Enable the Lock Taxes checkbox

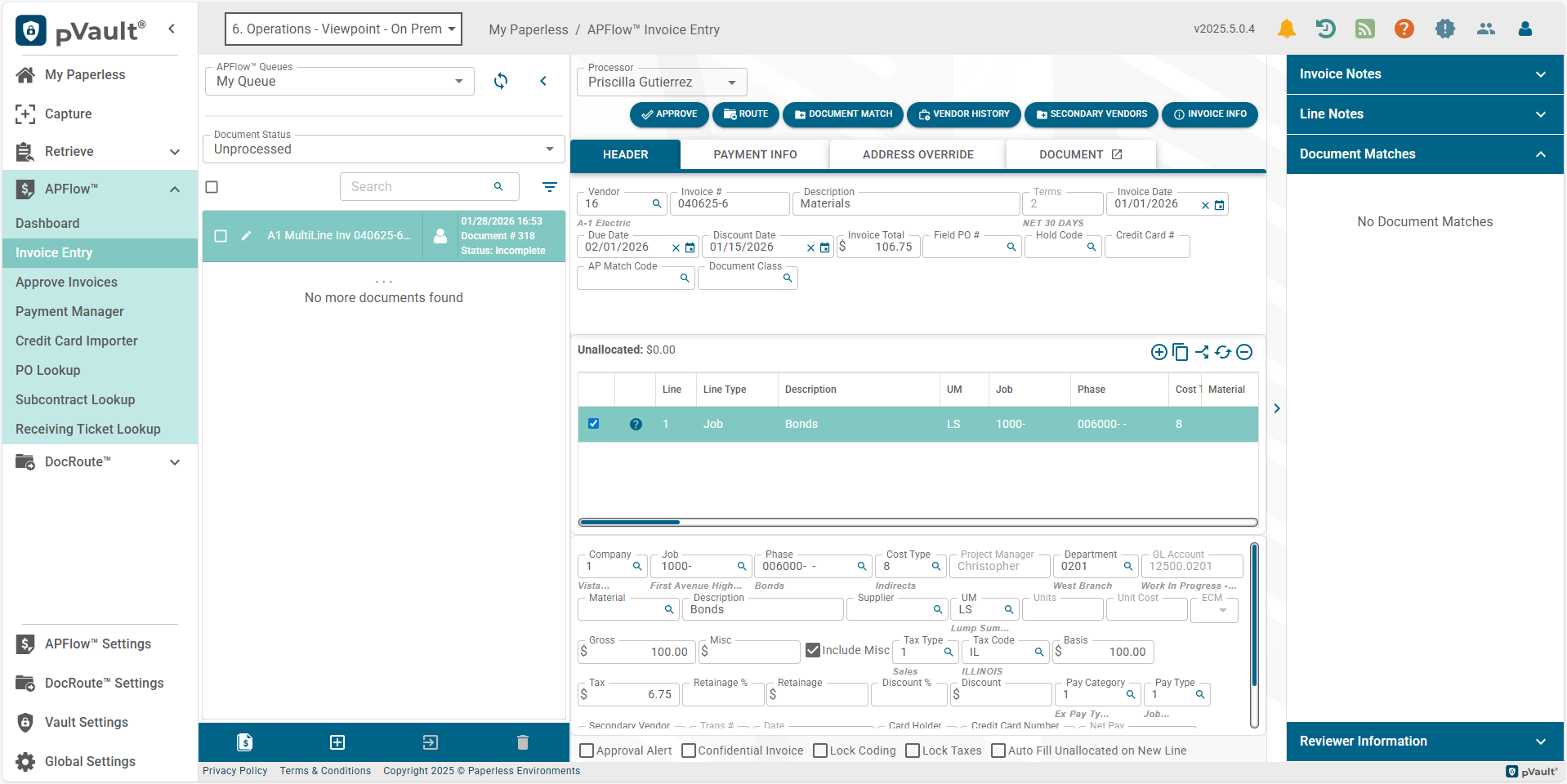913,751
